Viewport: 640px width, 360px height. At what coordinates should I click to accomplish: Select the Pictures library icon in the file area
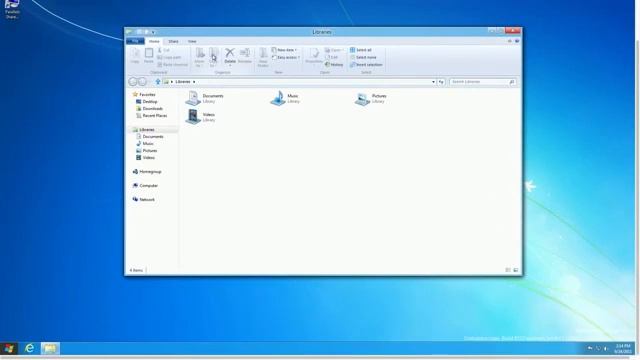pyautogui.click(x=362, y=99)
